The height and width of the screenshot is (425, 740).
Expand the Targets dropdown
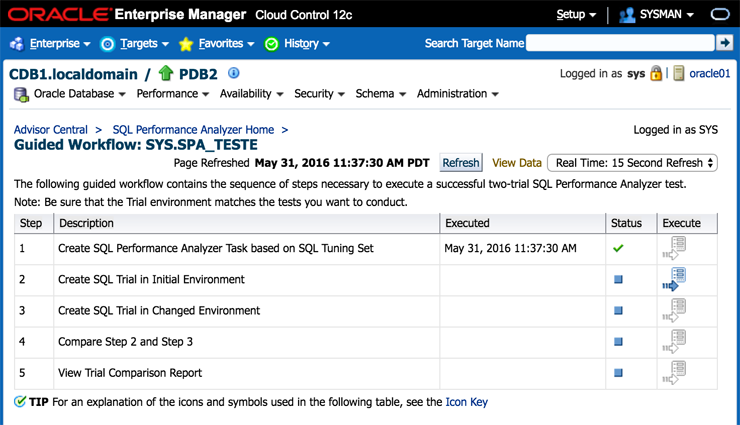135,44
